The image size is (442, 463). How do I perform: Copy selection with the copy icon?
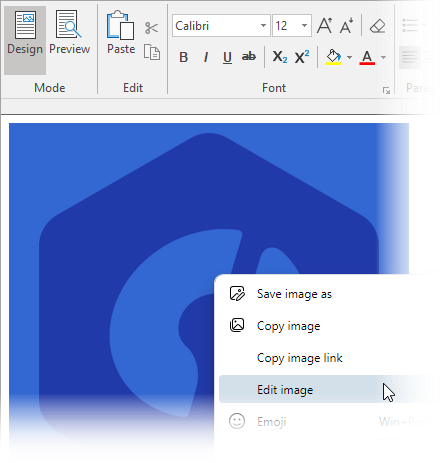[152, 52]
